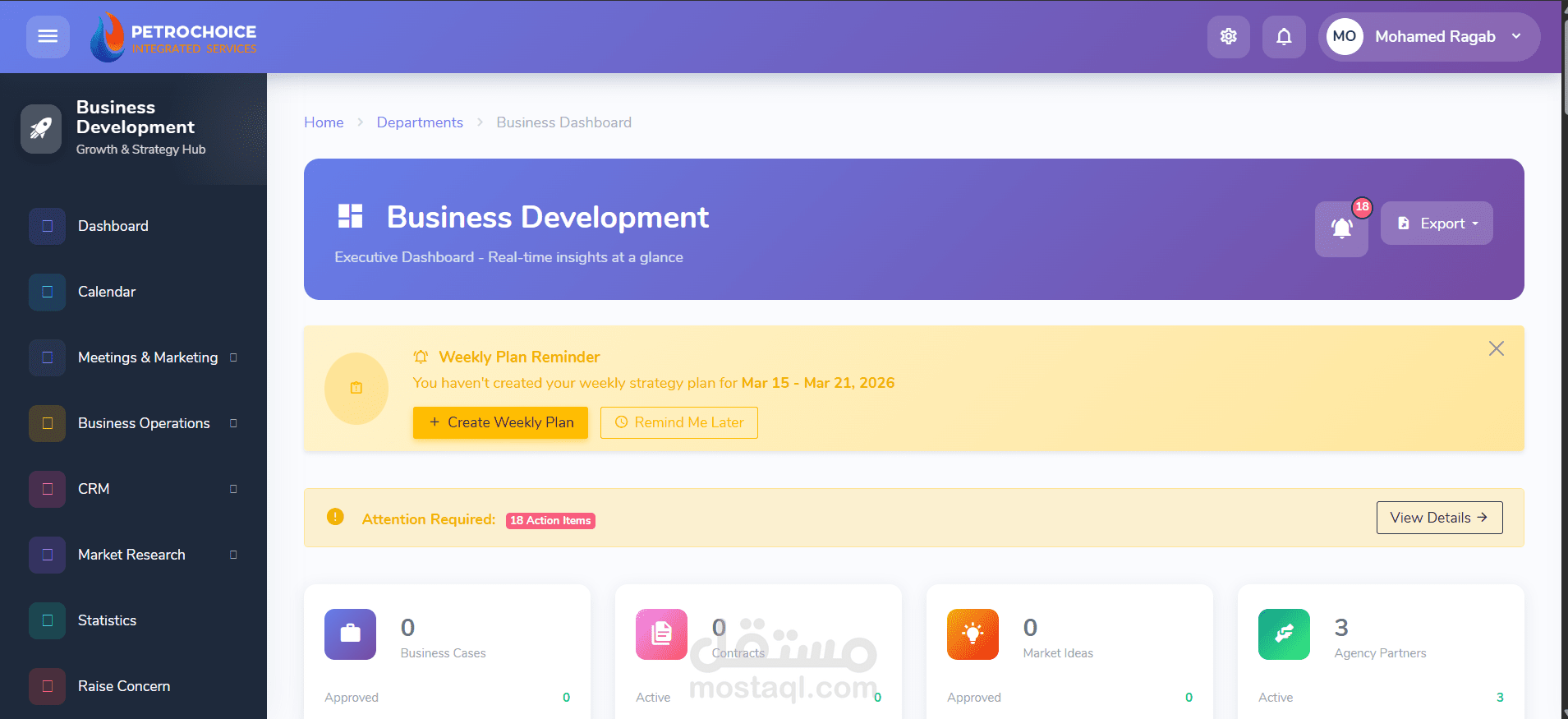
Task: Expand the CRM submenu
Action: (x=233, y=489)
